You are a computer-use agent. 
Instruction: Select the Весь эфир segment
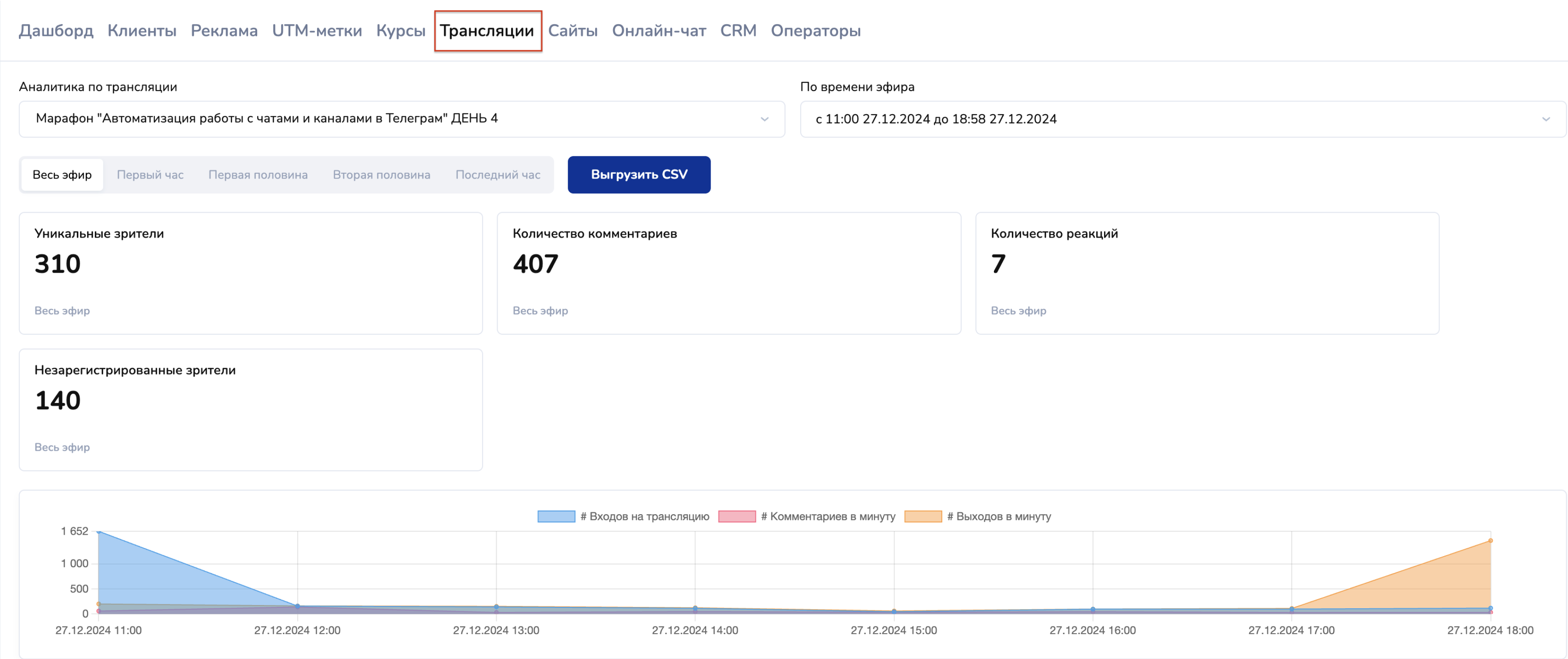(62, 175)
